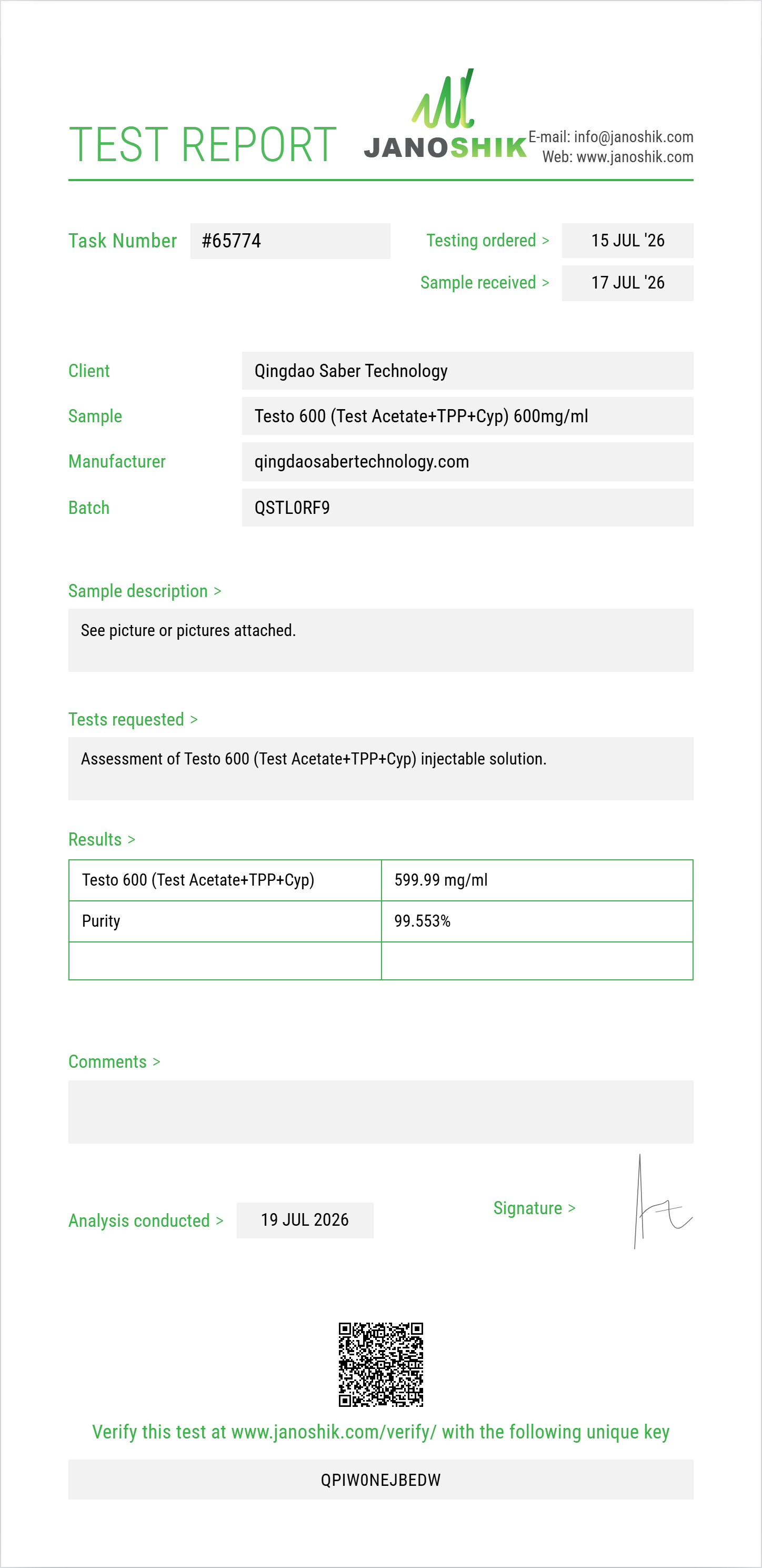Open the www.janoshik.com web address in header

point(634,157)
